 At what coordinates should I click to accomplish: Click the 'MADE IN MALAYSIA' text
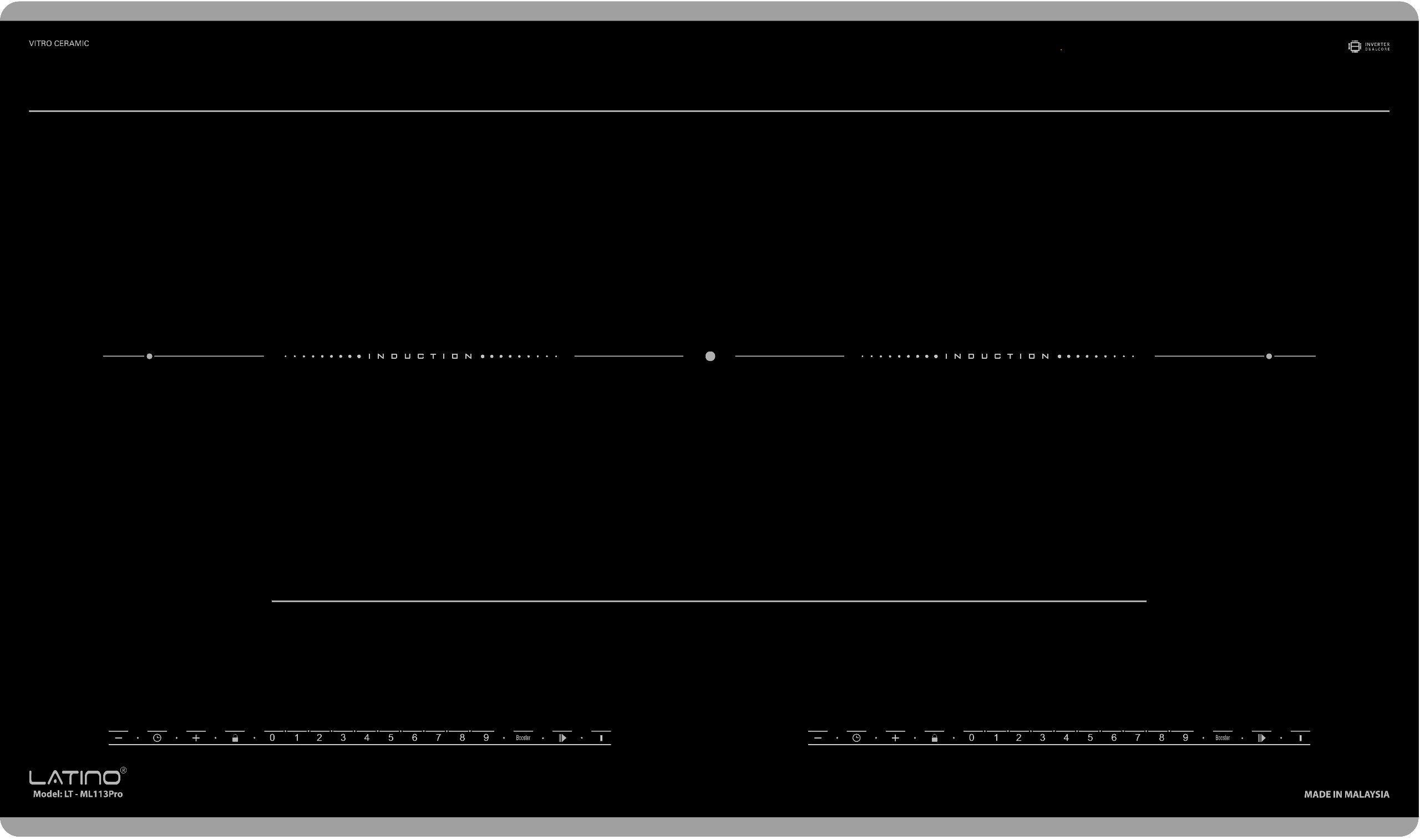coord(1346,795)
